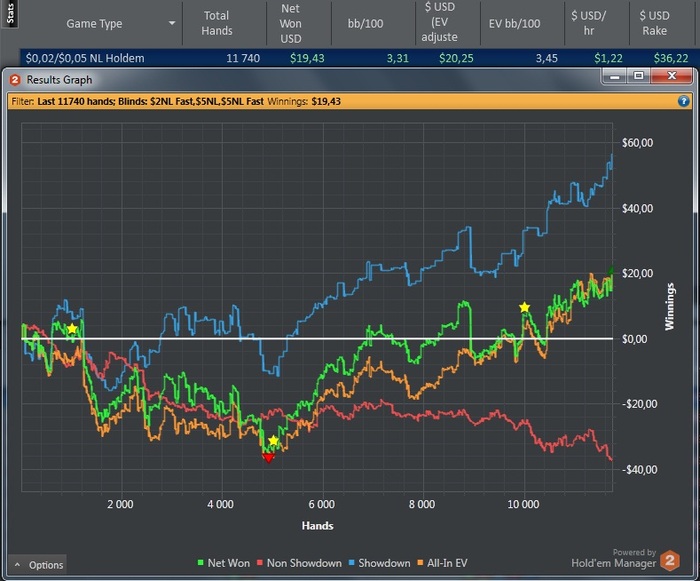This screenshot has height=581, width=700.
Task: Open the help icon in the filter bar
Action: click(683, 101)
